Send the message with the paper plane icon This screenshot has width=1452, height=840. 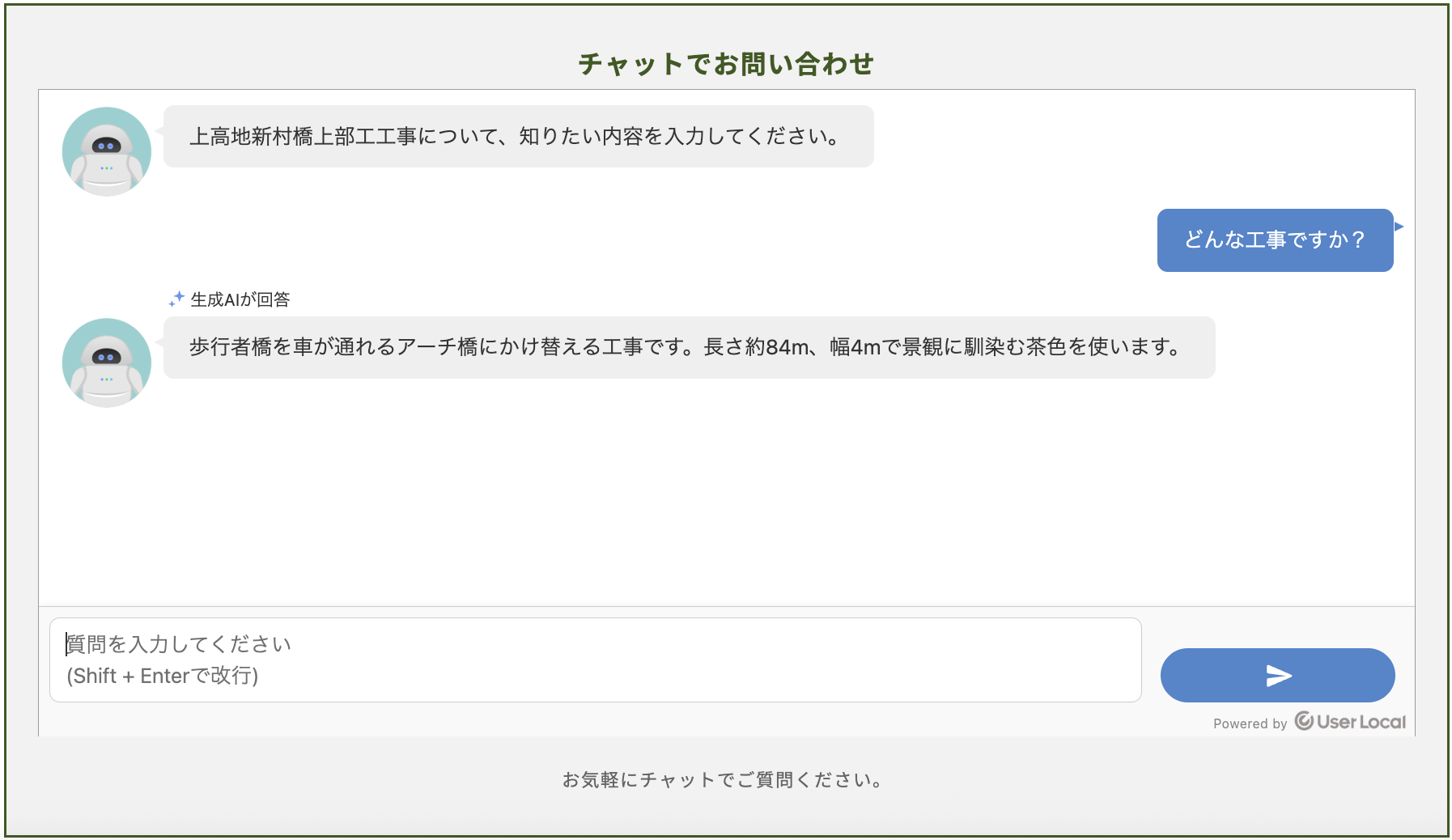[x=1277, y=675]
